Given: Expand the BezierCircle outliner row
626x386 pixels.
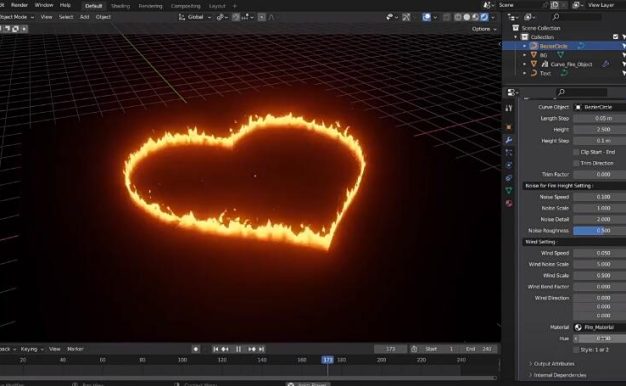Looking at the screenshot, I should coord(525,46).
